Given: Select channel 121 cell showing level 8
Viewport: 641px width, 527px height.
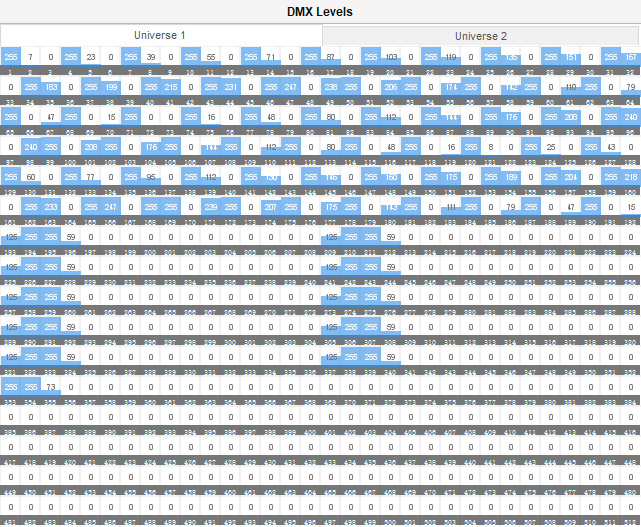Looking at the screenshot, I should pyautogui.click(x=490, y=148).
